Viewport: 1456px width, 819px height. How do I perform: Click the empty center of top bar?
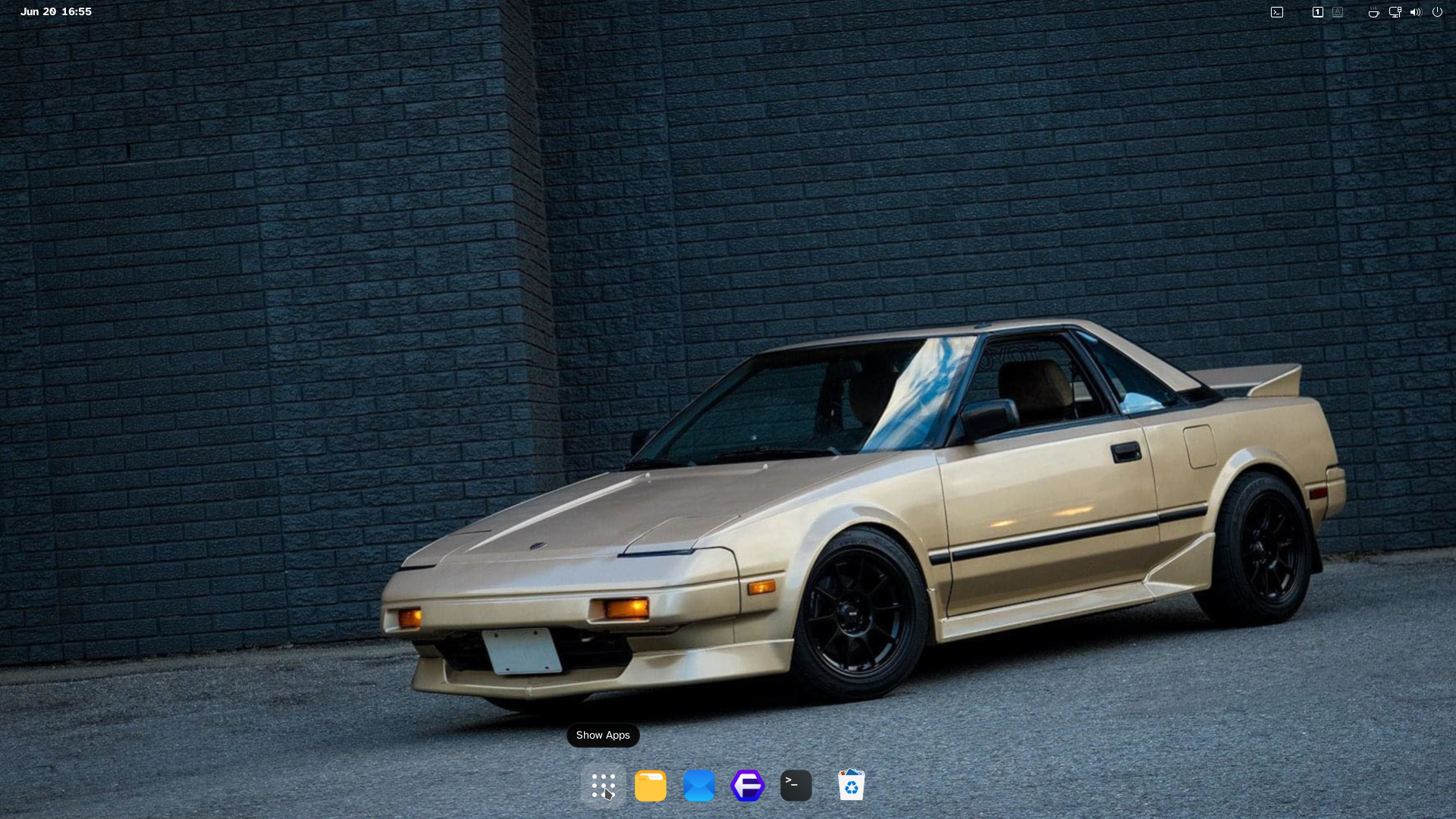pos(728,12)
